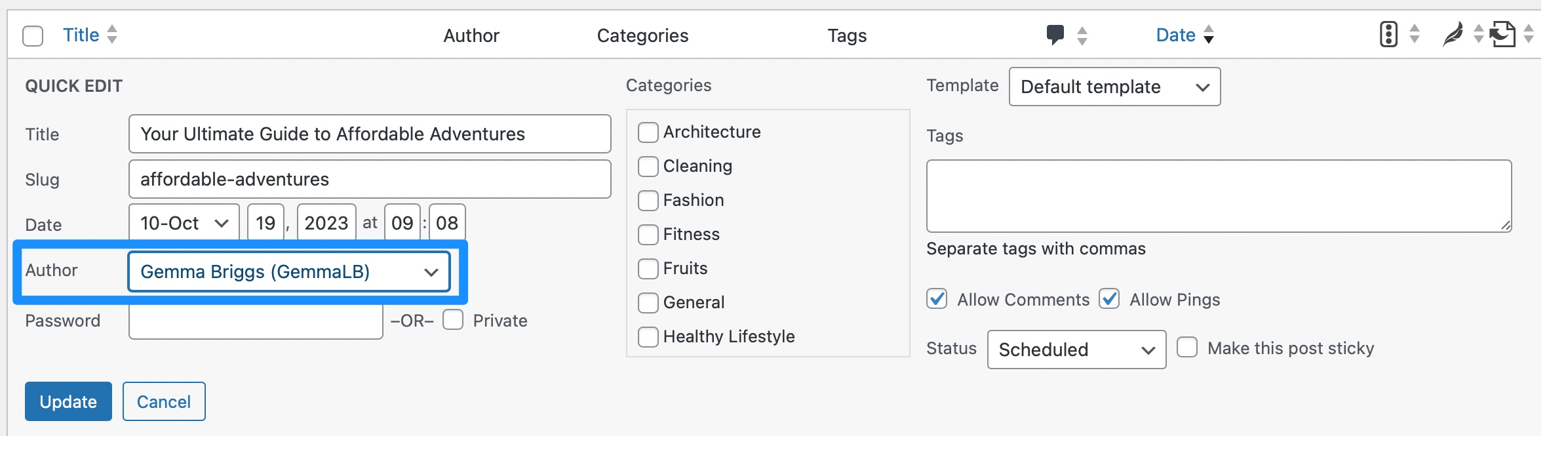
Task: Click the sort arrows beside the import icon
Action: point(1528,34)
